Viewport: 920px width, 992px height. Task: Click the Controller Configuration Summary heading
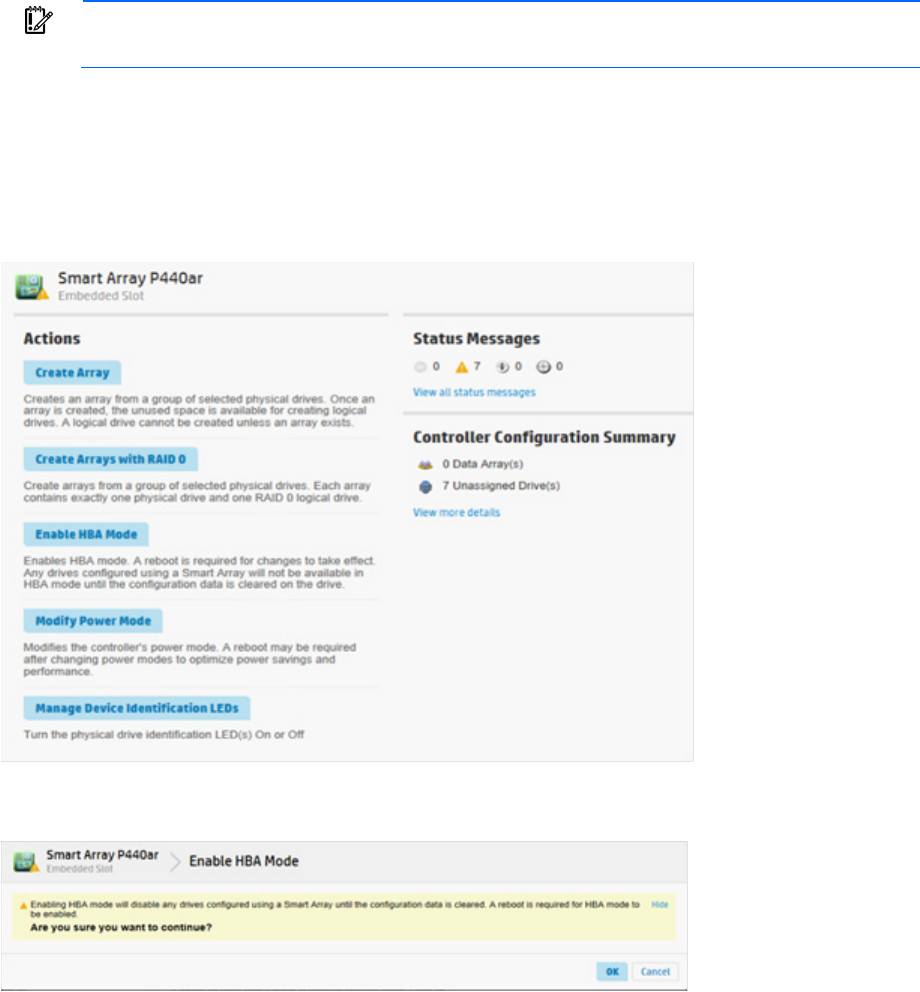pyautogui.click(x=544, y=438)
